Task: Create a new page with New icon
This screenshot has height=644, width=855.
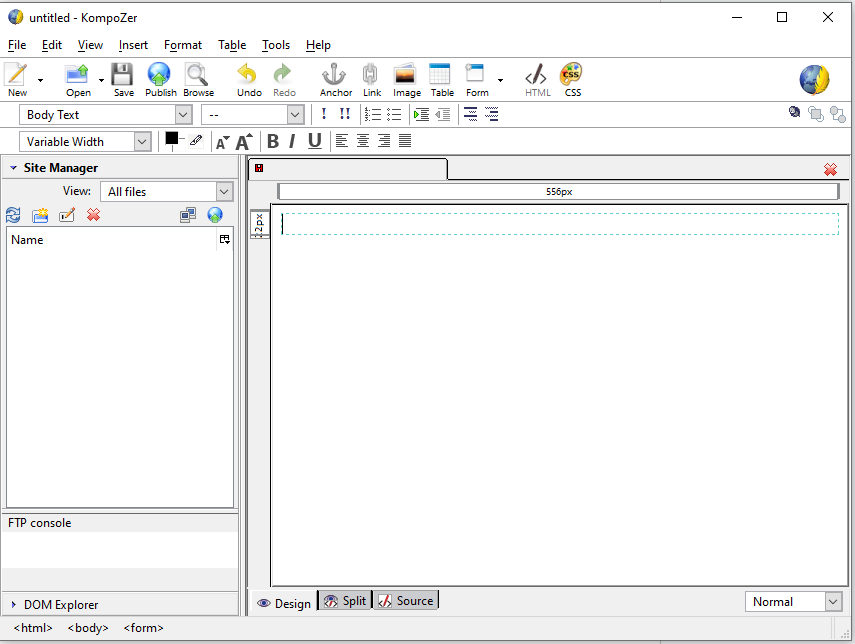Action: pyautogui.click(x=17, y=80)
